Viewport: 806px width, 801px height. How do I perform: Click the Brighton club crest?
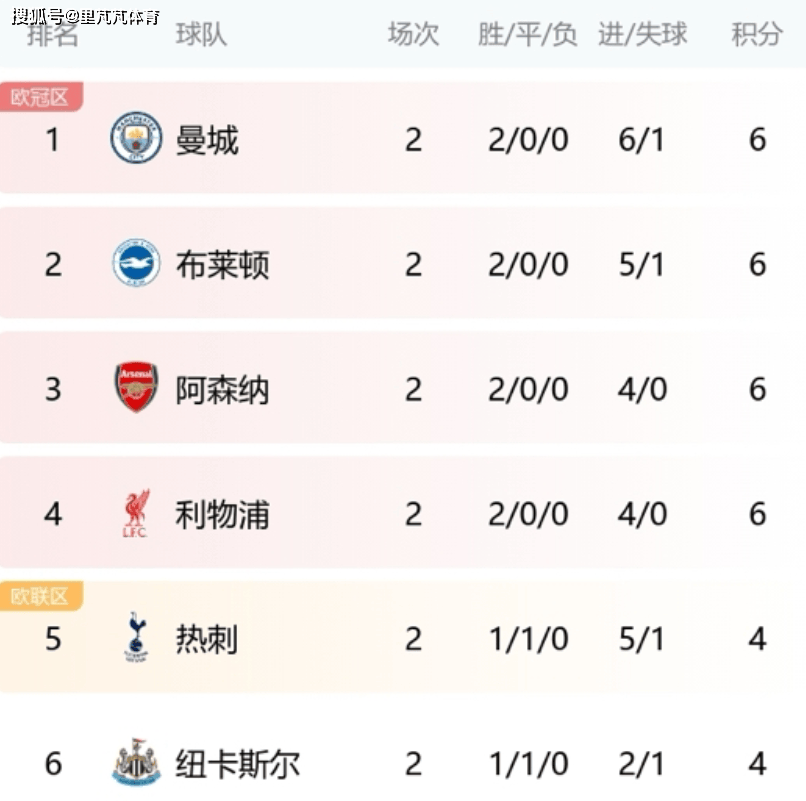(136, 263)
